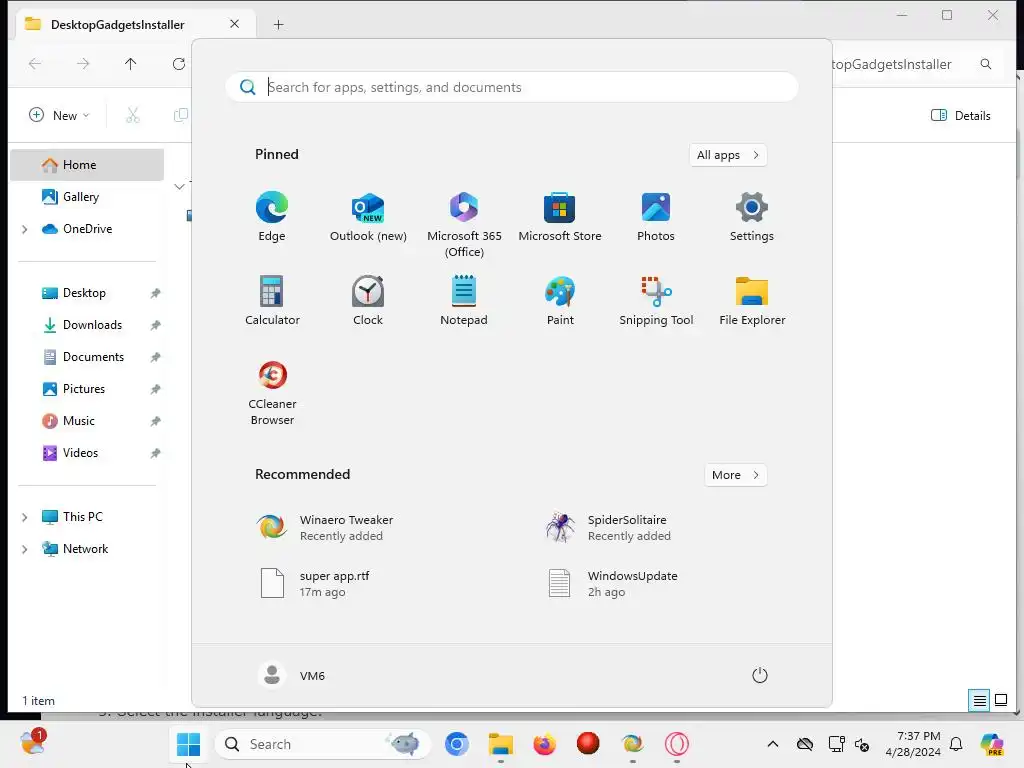This screenshot has width=1024, height=768.
Task: Open the Calculator app
Action: click(272, 300)
